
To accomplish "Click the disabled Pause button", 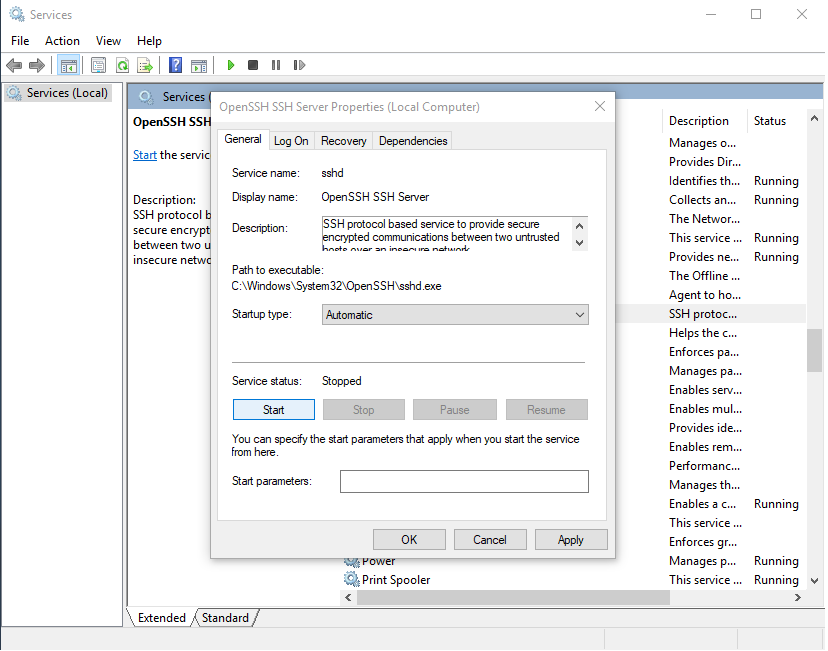I will click(x=455, y=410).
